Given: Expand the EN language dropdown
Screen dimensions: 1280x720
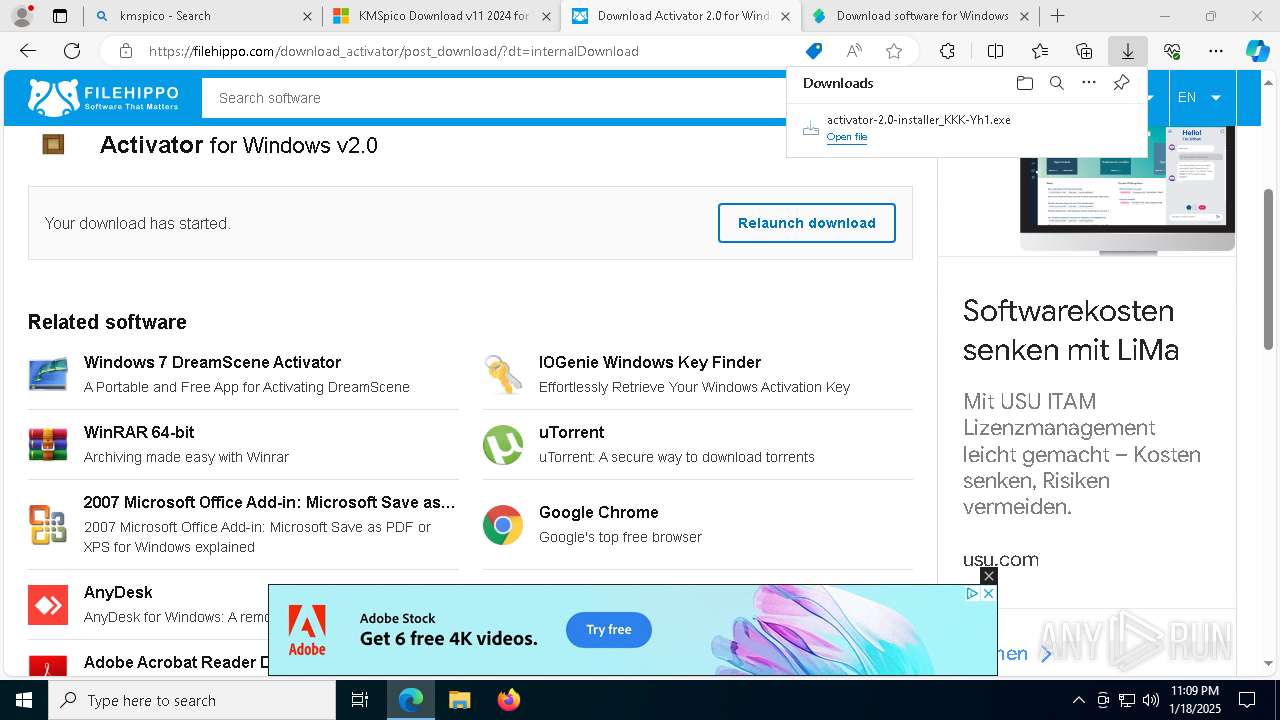Looking at the screenshot, I should 1199,97.
